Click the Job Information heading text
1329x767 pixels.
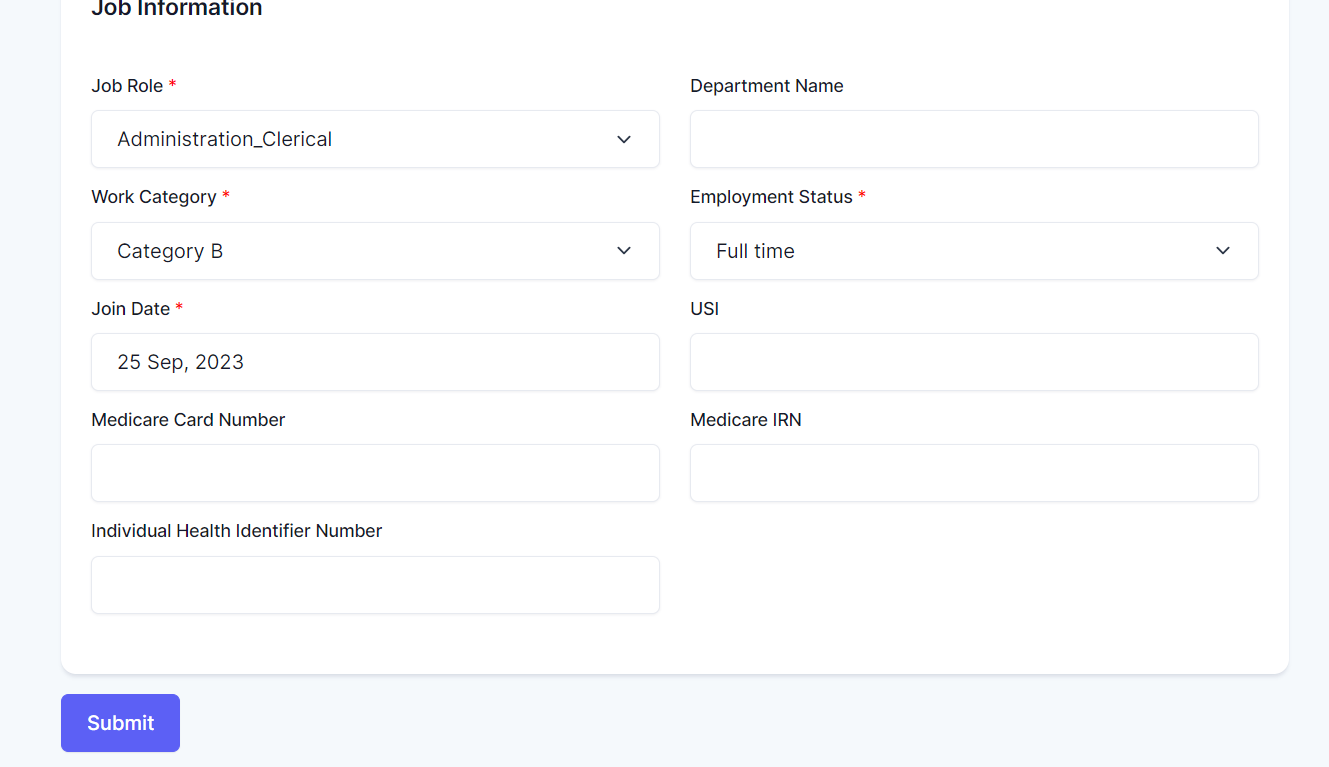click(x=177, y=8)
